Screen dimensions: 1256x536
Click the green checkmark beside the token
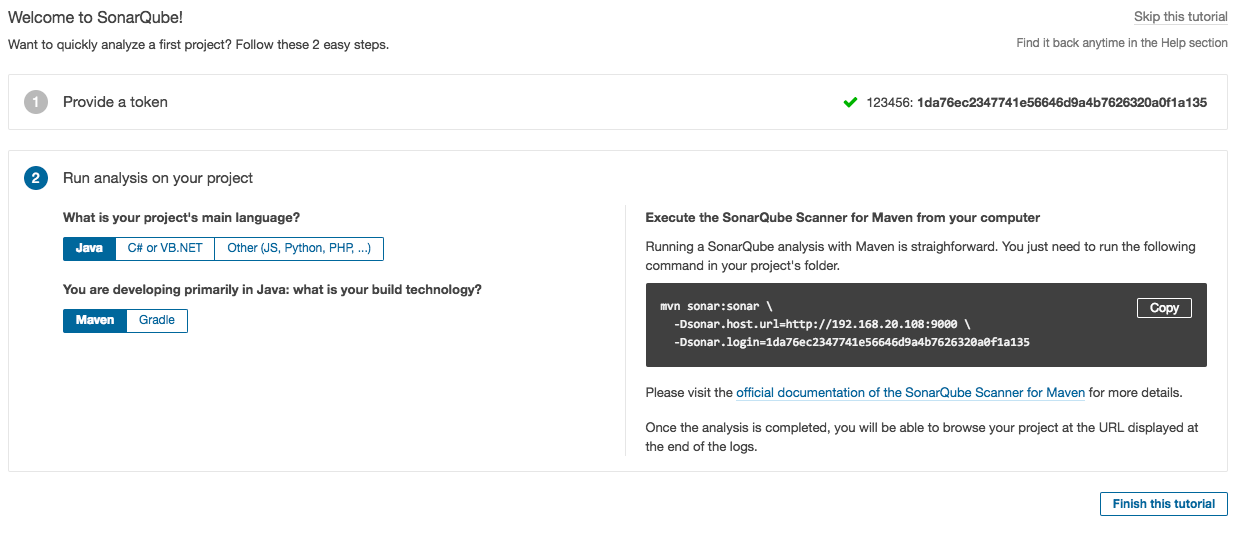click(x=850, y=102)
